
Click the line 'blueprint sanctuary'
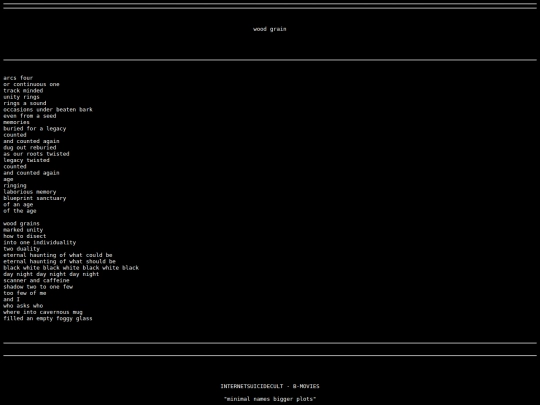point(35,198)
